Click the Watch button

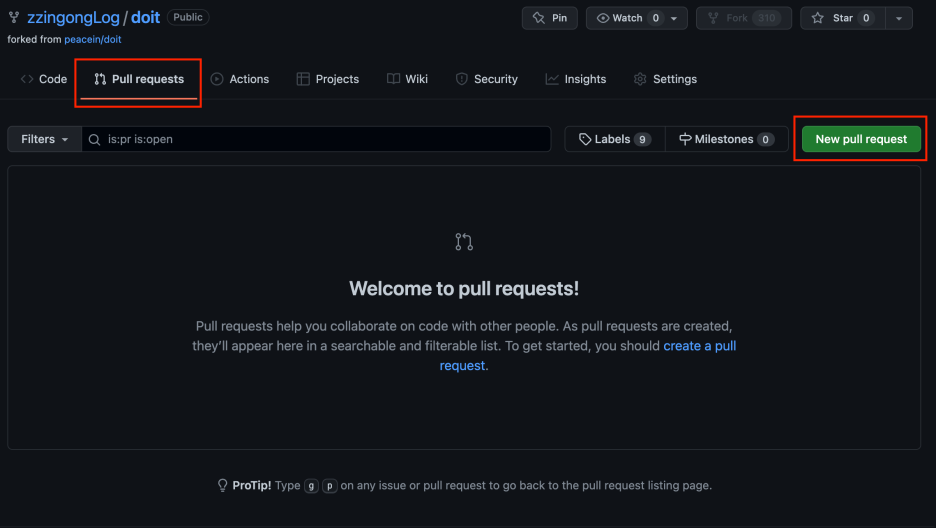[628, 18]
